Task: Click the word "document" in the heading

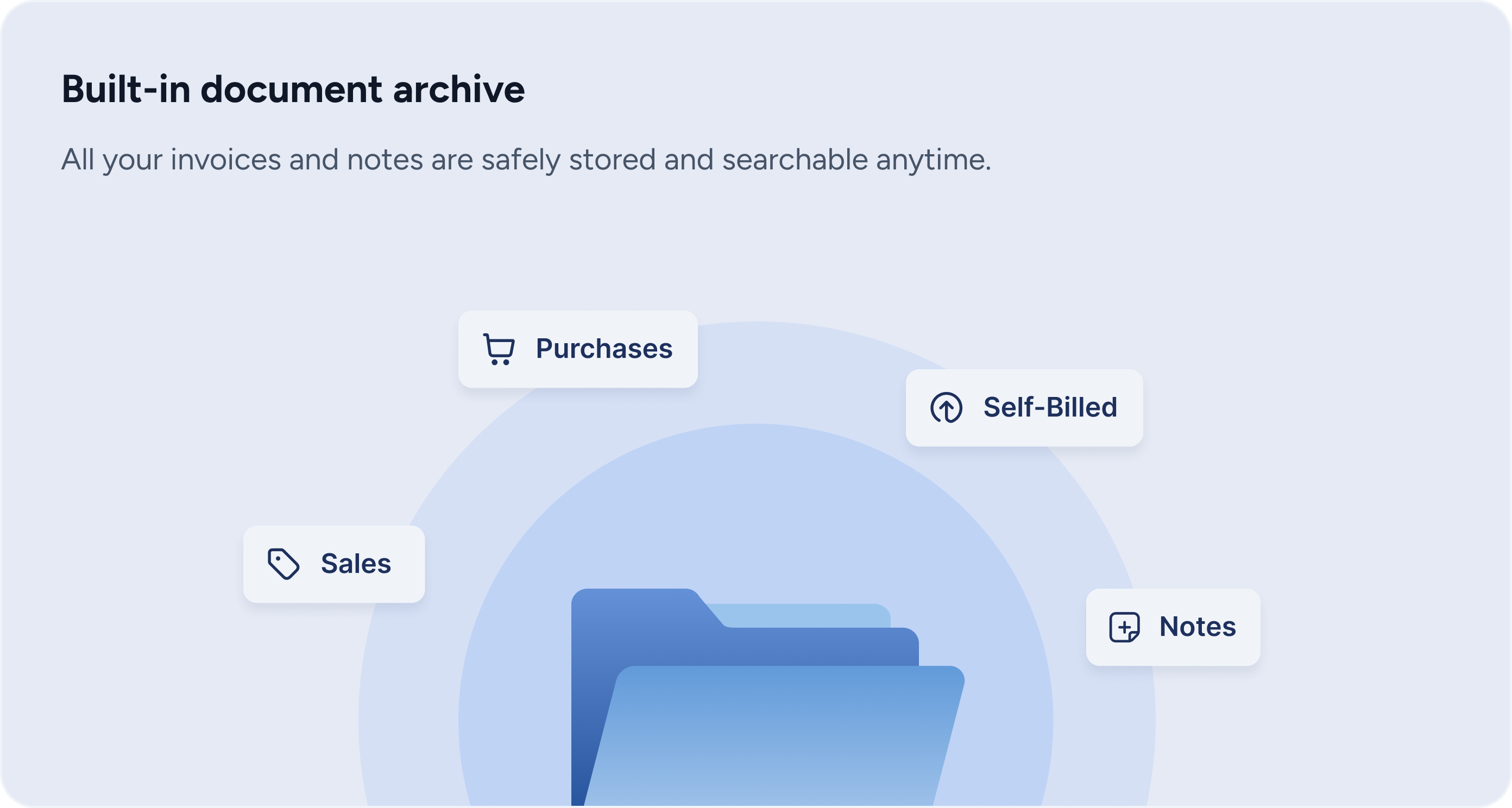Action: click(291, 90)
